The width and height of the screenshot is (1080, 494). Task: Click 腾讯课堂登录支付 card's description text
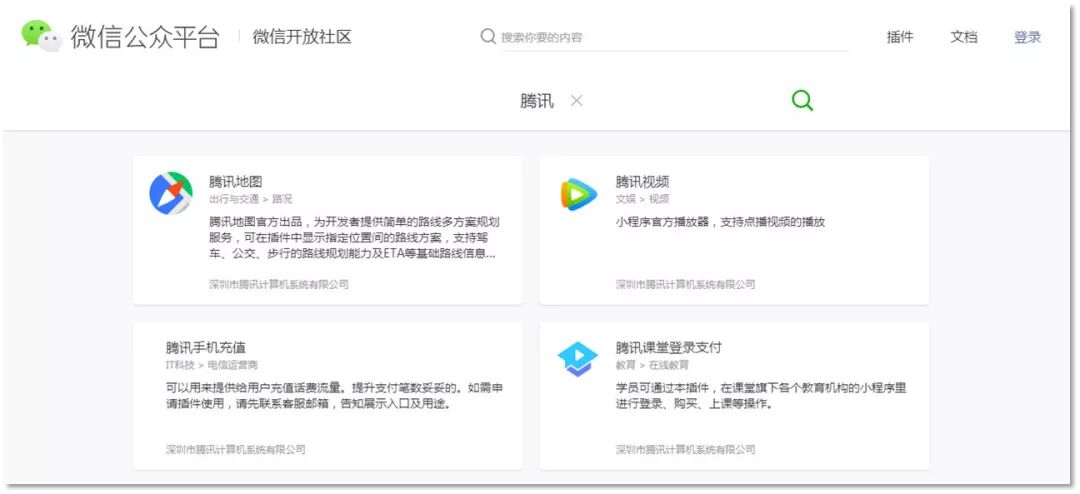click(x=761, y=395)
